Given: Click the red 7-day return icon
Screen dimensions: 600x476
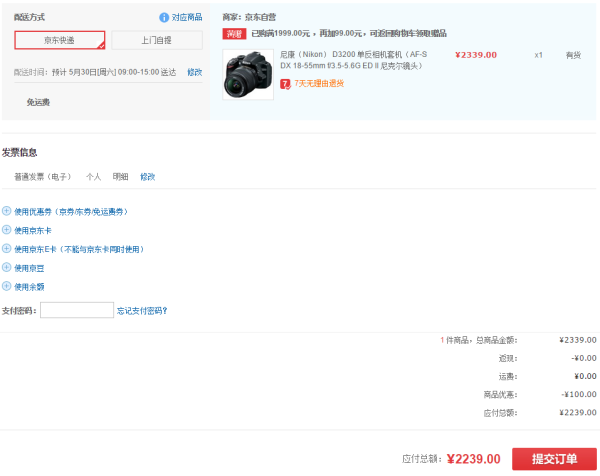Looking at the screenshot, I should pos(285,84).
